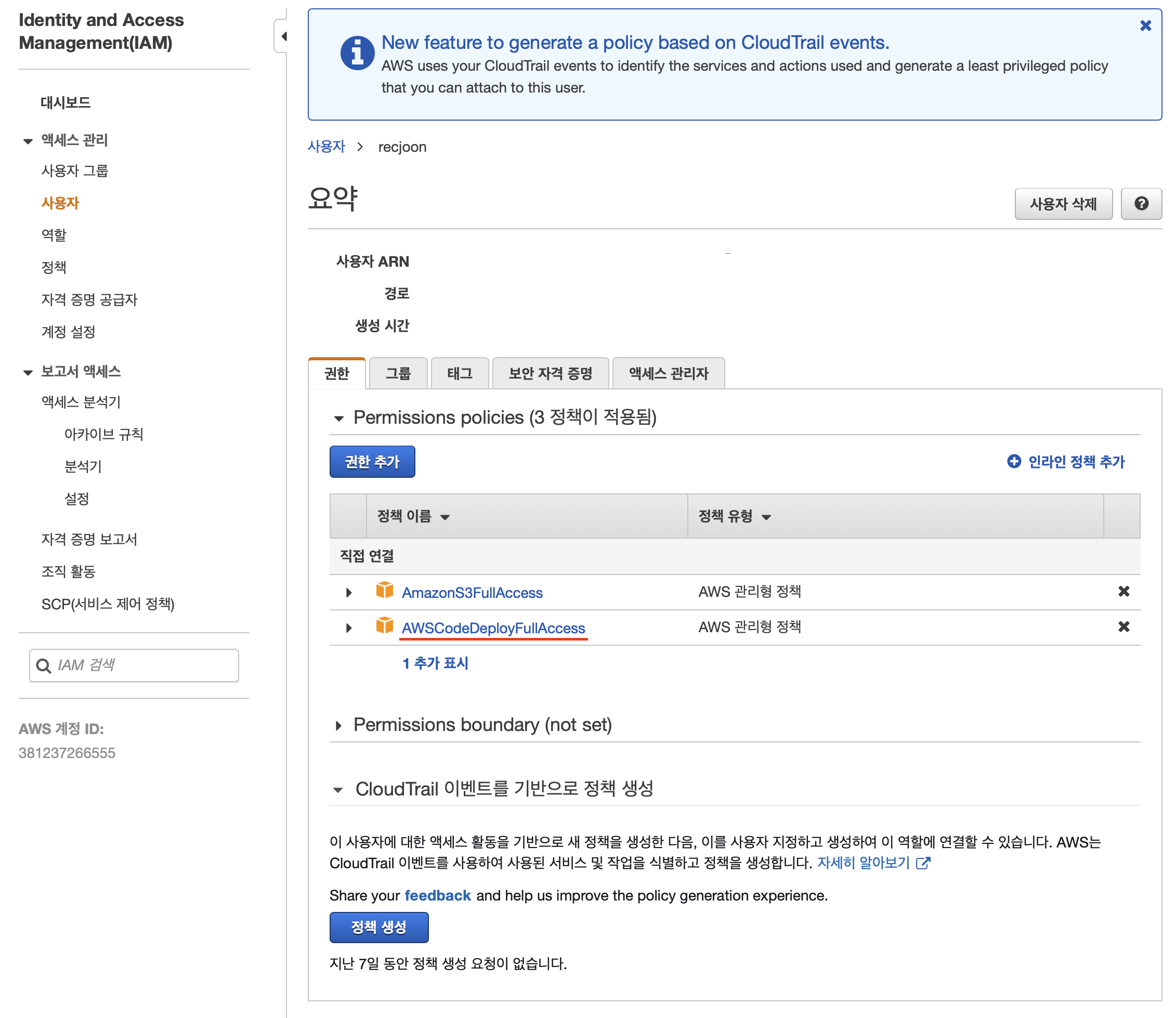Image resolution: width=1176 pixels, height=1018 pixels.
Task: Collapse the 액세스 관리 navigation group
Action: coord(28,141)
